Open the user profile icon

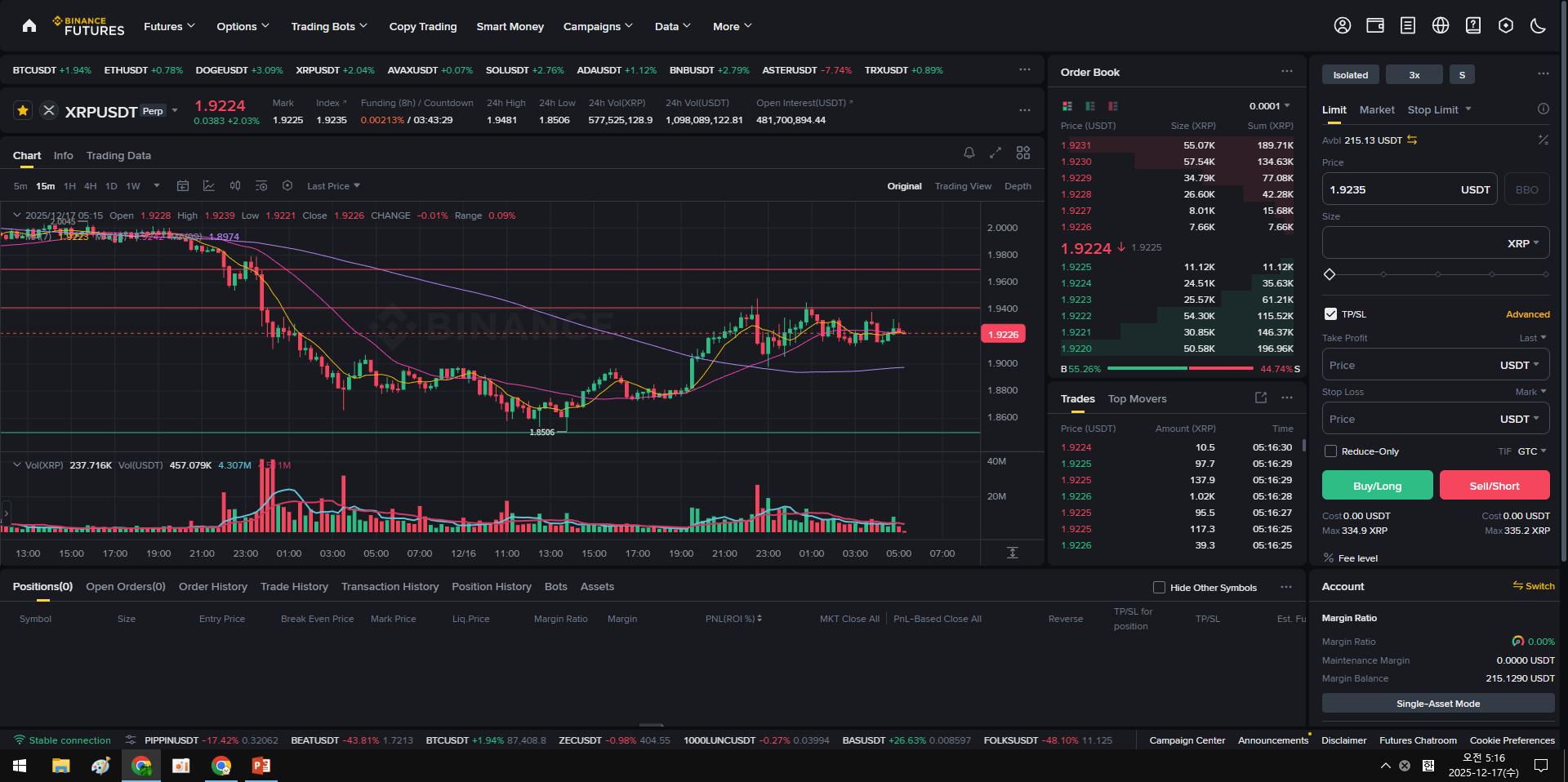(x=1343, y=26)
